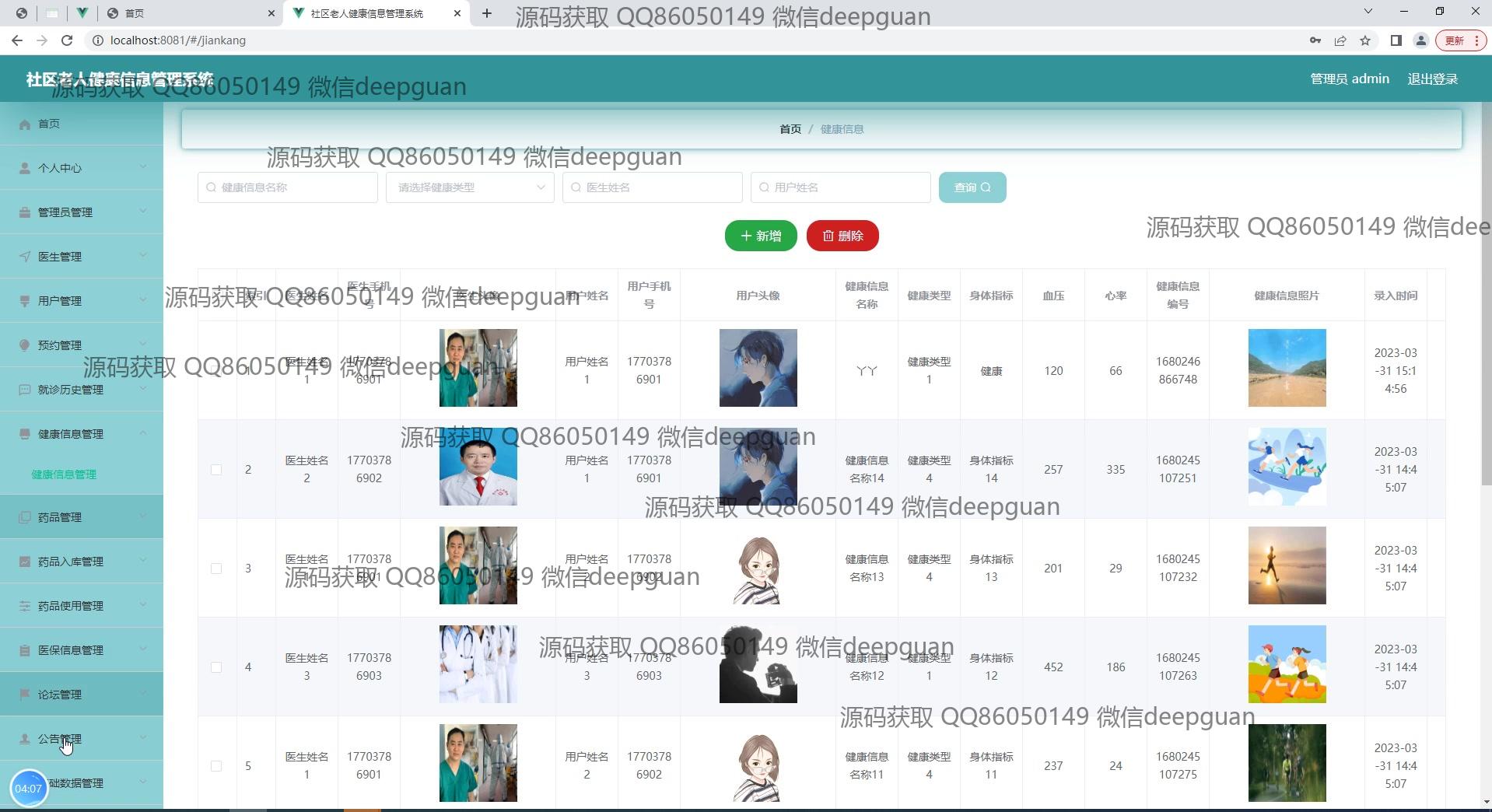Click the 药品管理 sidebar icon
Screen dimensions: 1492x812
(x=25, y=517)
